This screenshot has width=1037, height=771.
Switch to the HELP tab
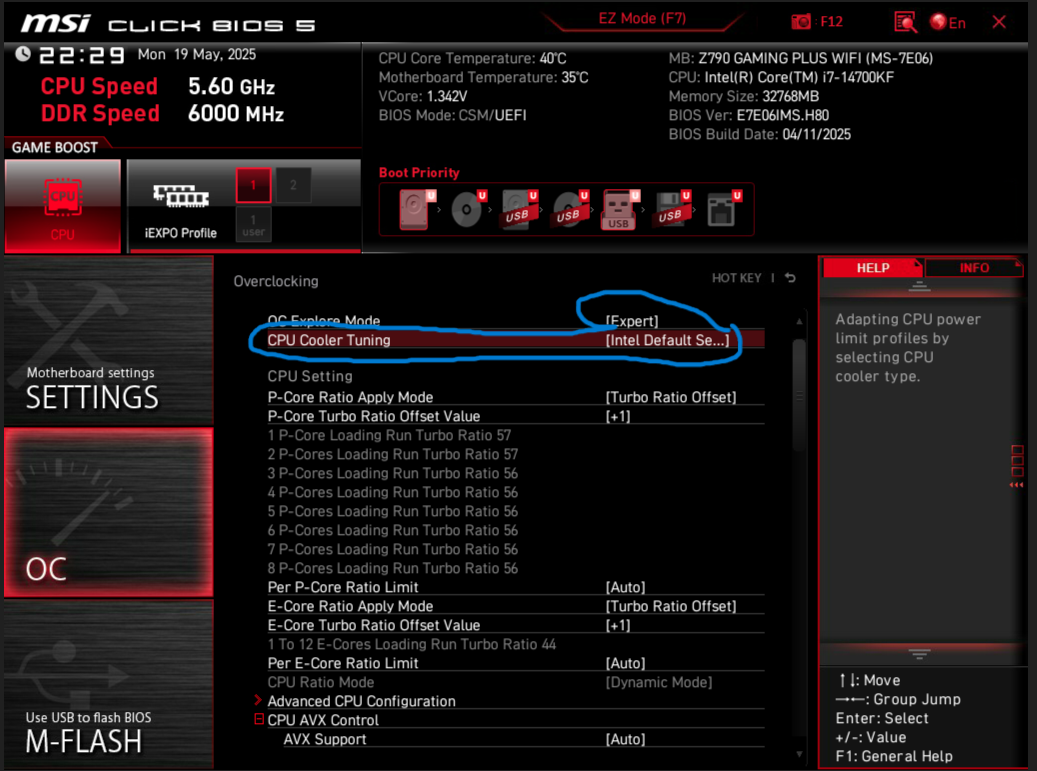(x=872, y=268)
